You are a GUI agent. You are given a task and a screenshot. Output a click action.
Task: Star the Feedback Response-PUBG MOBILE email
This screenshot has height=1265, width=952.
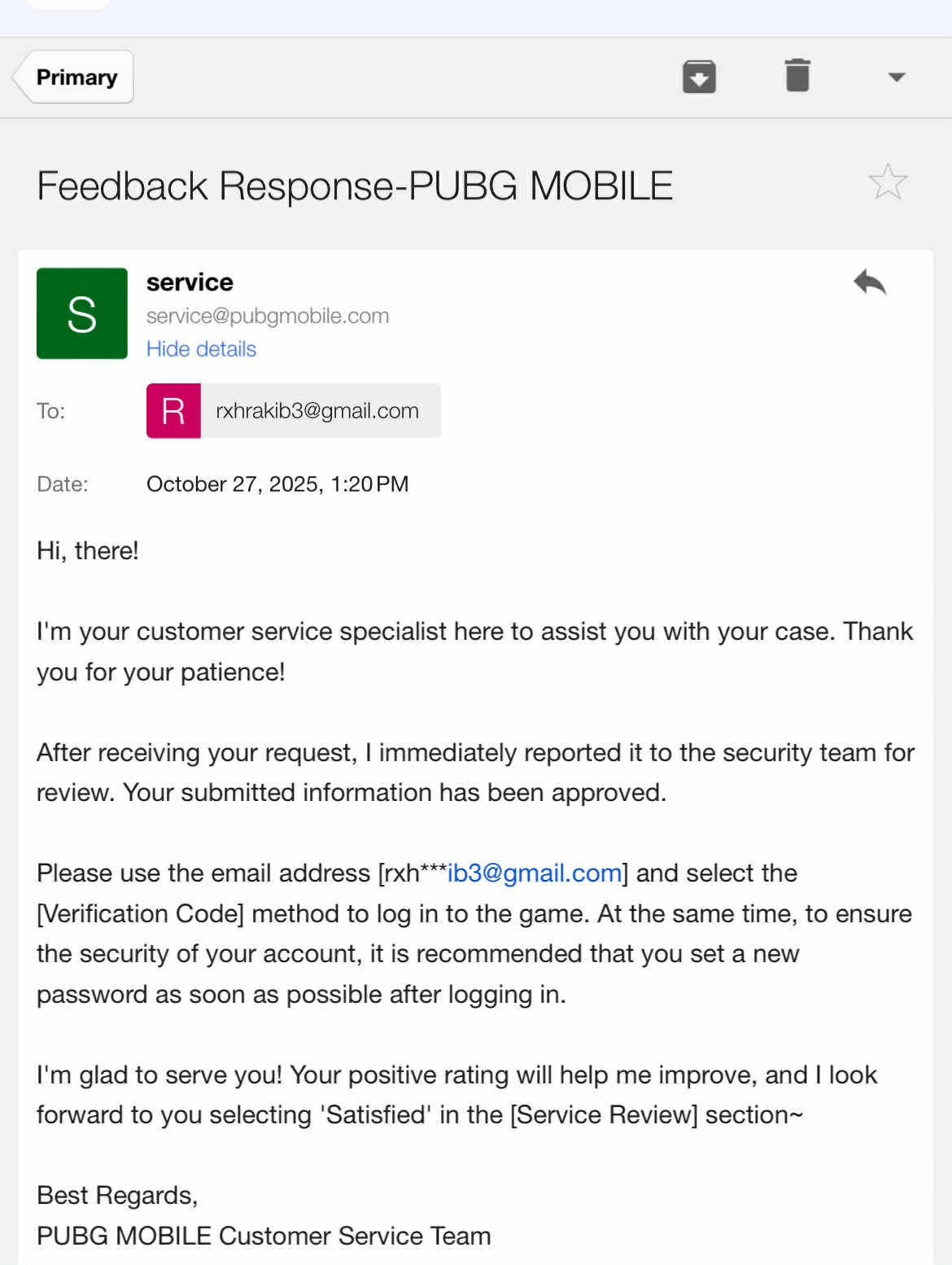887,182
